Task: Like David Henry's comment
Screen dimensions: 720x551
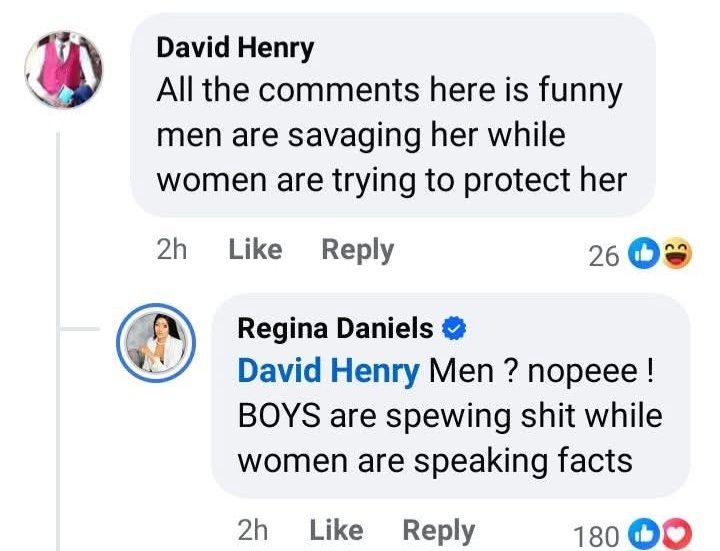Action: [255, 250]
